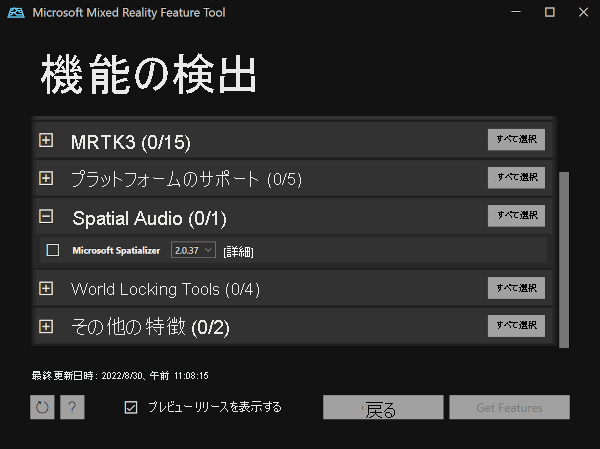This screenshot has height=449, width=600.
Task: Select all Spatial Audio features
Action: click(x=516, y=215)
